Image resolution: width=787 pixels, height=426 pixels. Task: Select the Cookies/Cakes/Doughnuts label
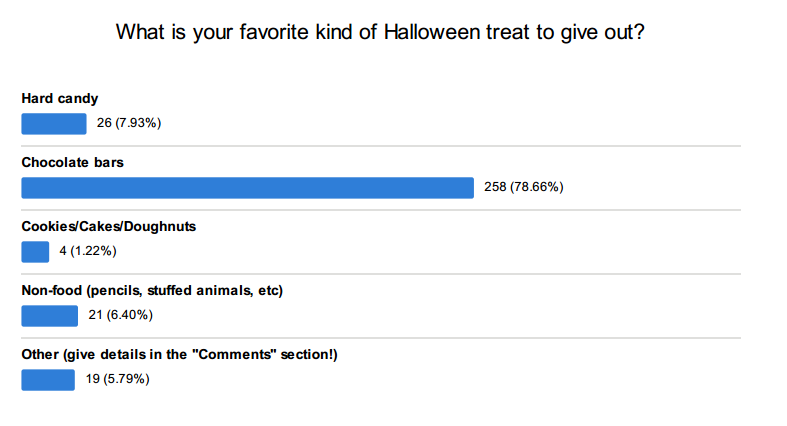[108, 227]
